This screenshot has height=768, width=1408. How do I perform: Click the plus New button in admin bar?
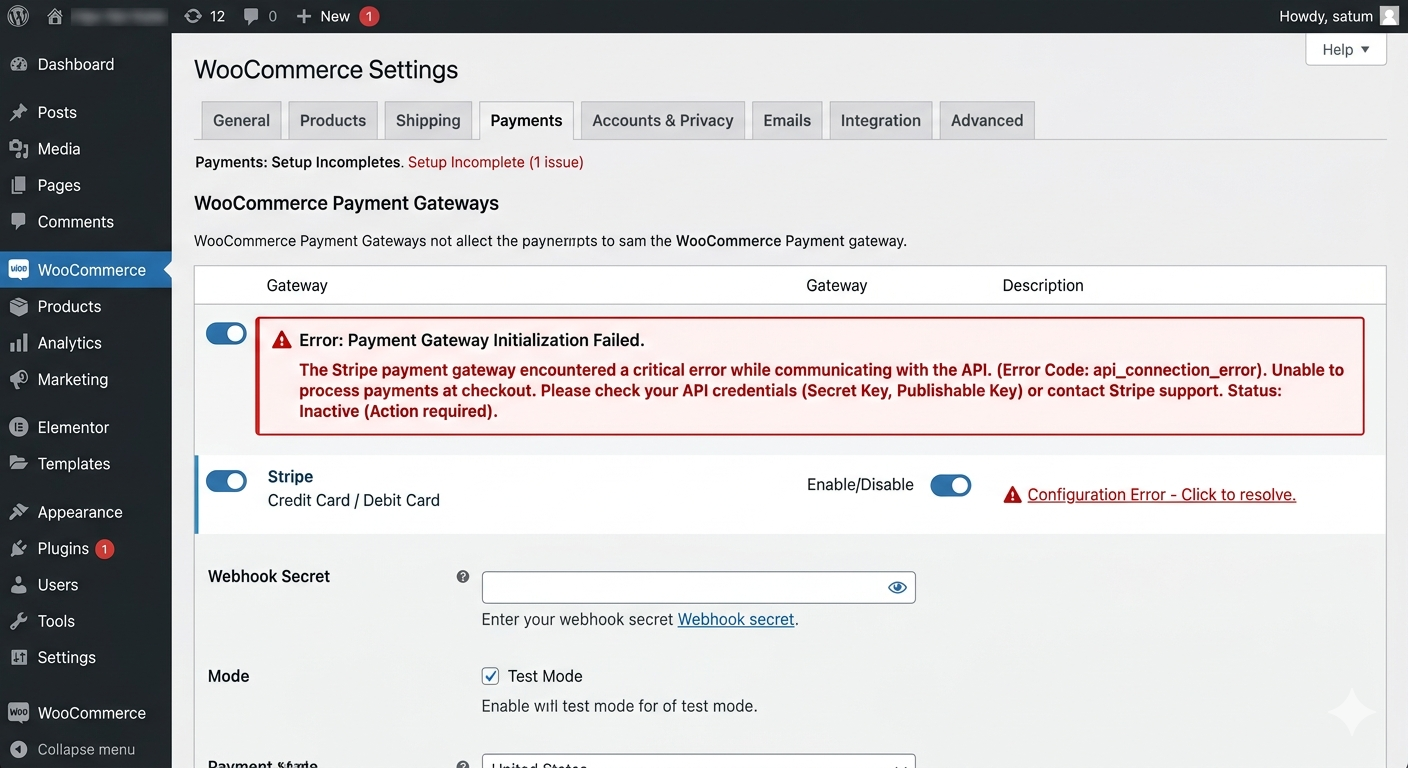click(x=324, y=16)
